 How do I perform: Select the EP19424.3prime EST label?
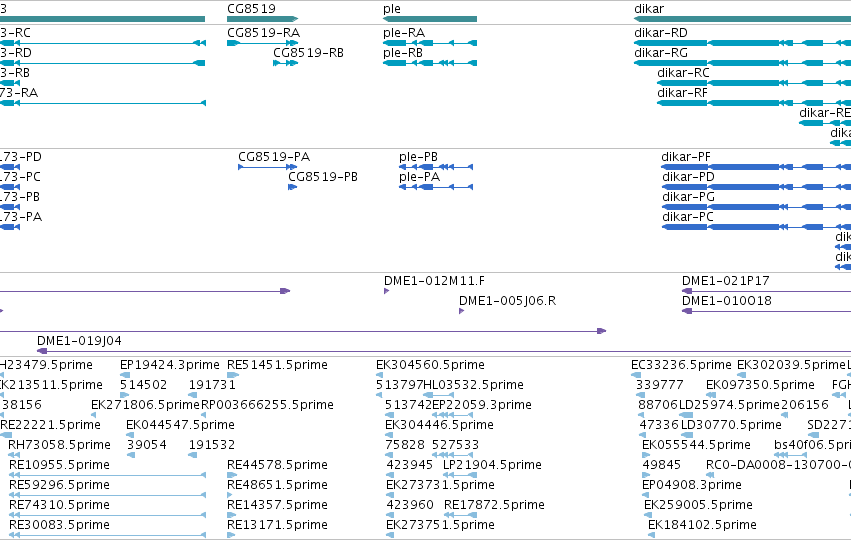coord(170,365)
